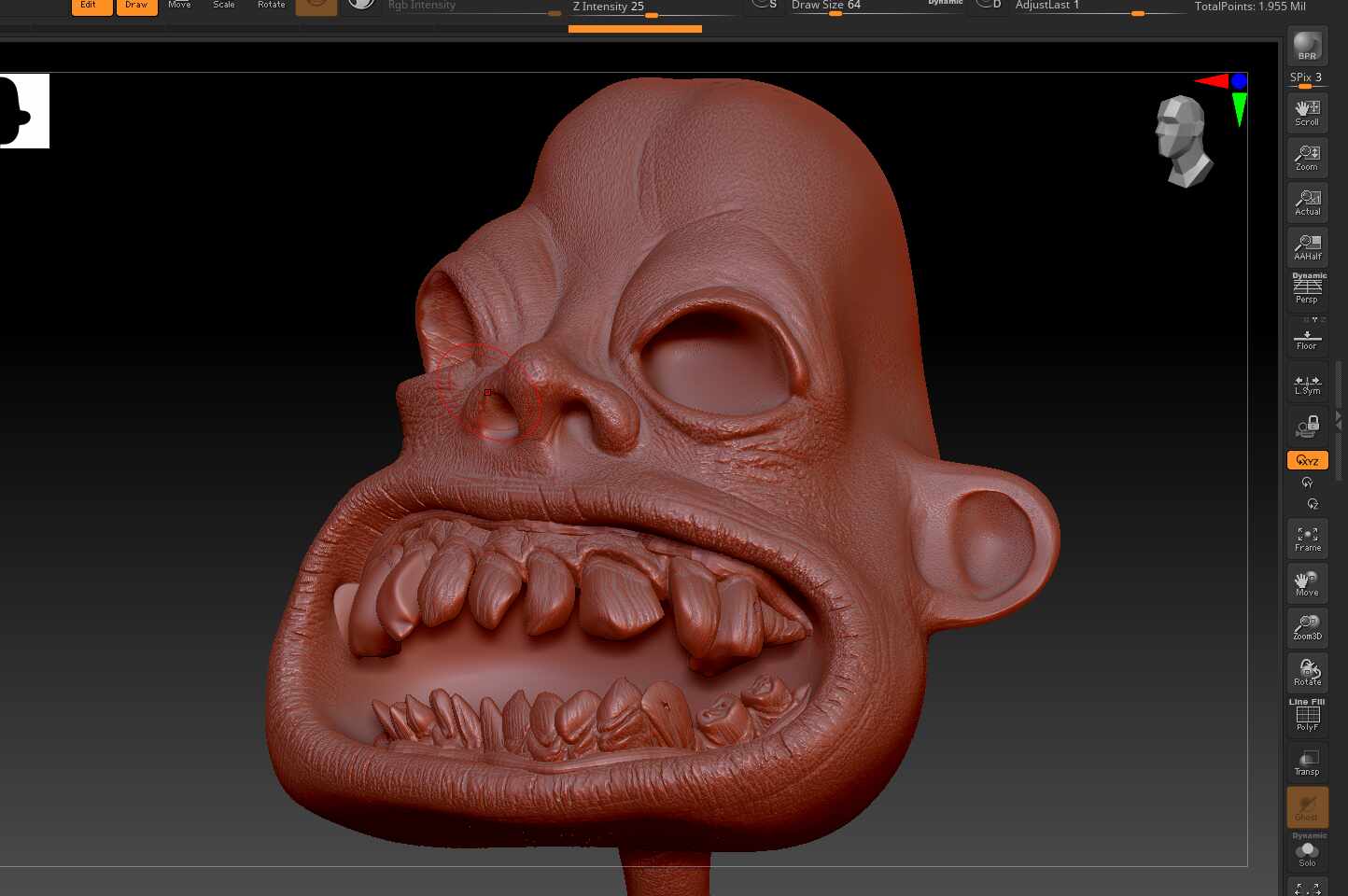Click the camera head orientation gizmo
This screenshot has width=1348, height=896.
(x=1183, y=141)
